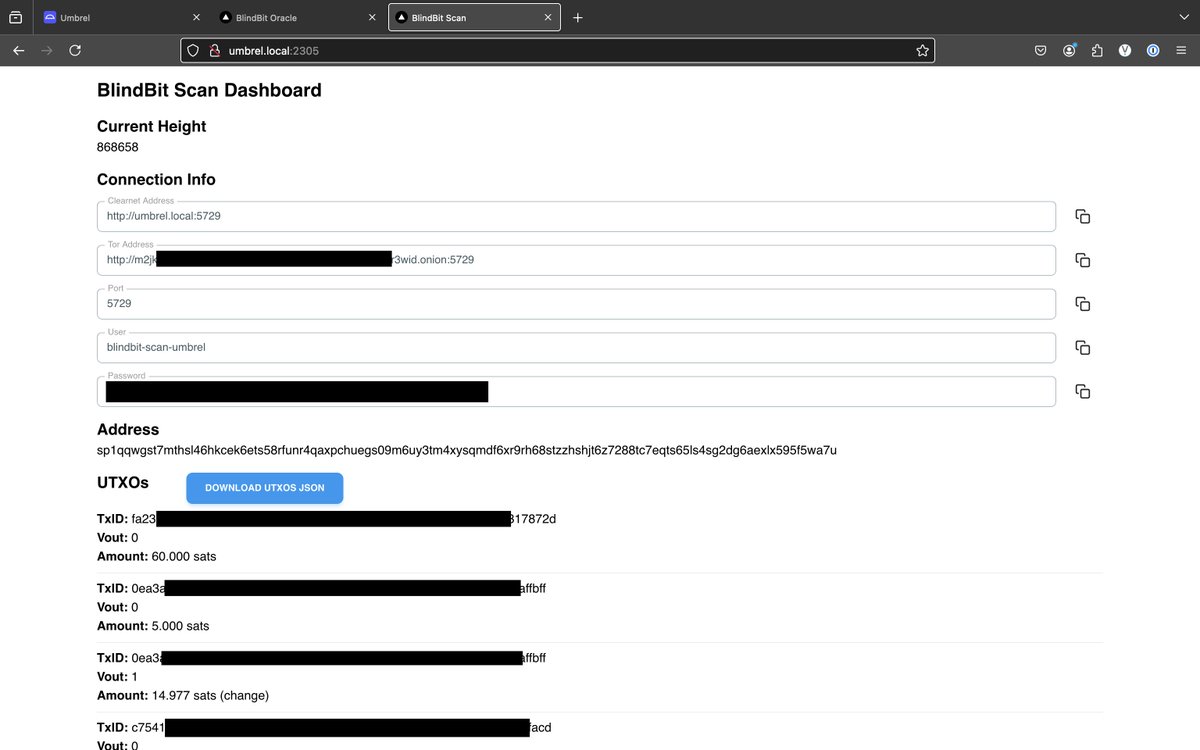Image resolution: width=1200 pixels, height=750 pixels.
Task: Show the insecure connection lock info
Action: [213, 50]
